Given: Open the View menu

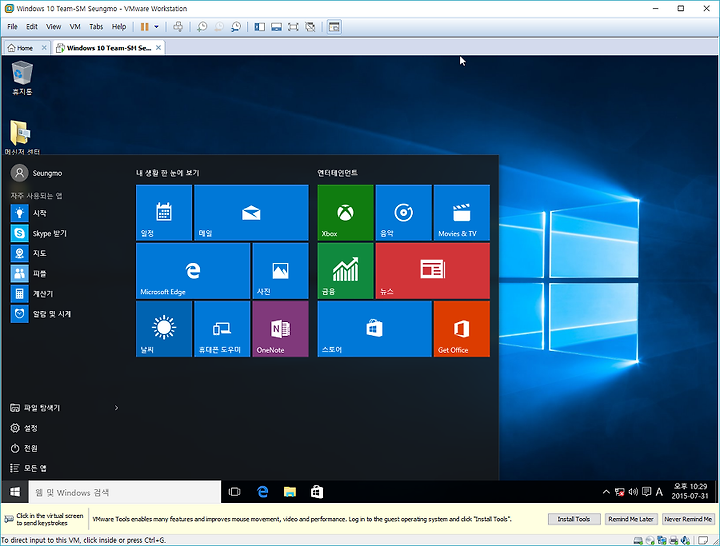Looking at the screenshot, I should (x=53, y=27).
